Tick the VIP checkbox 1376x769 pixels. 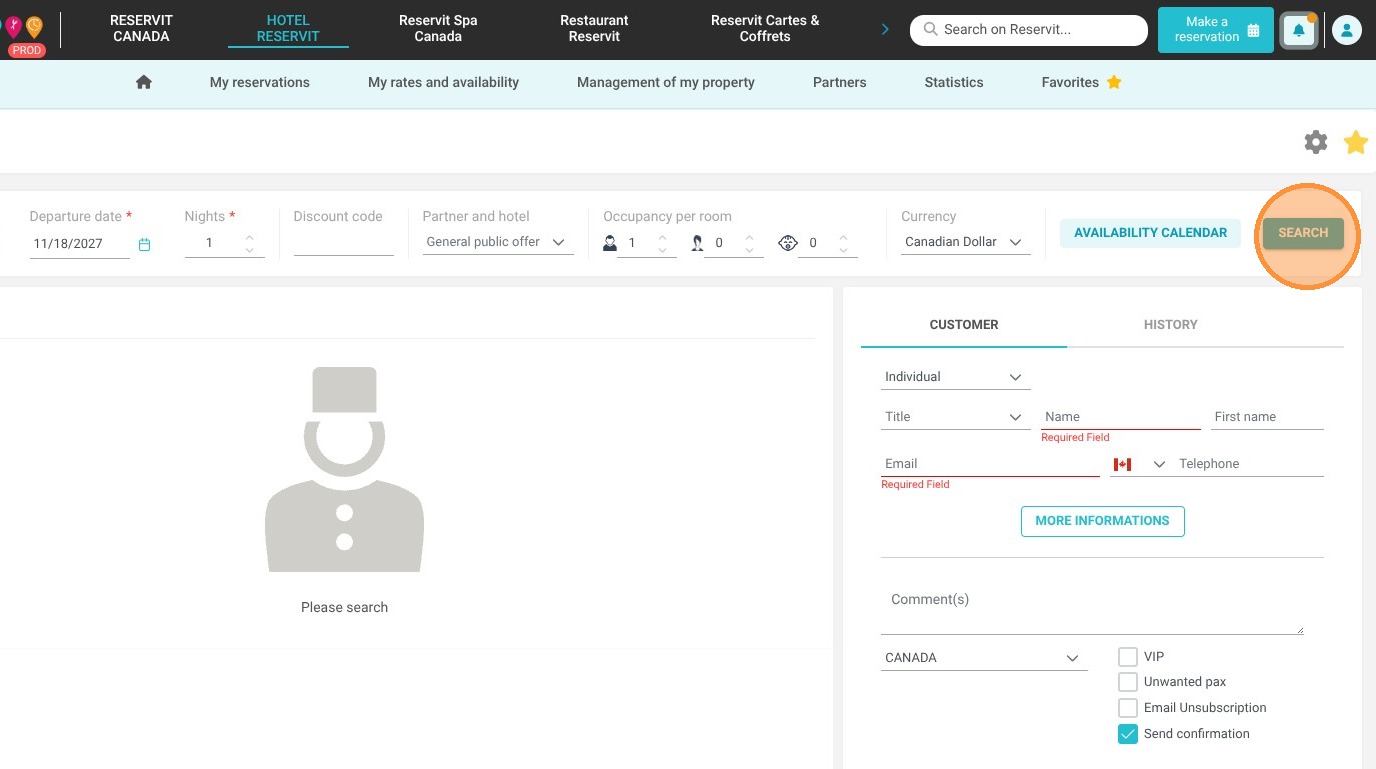pyautogui.click(x=1128, y=657)
